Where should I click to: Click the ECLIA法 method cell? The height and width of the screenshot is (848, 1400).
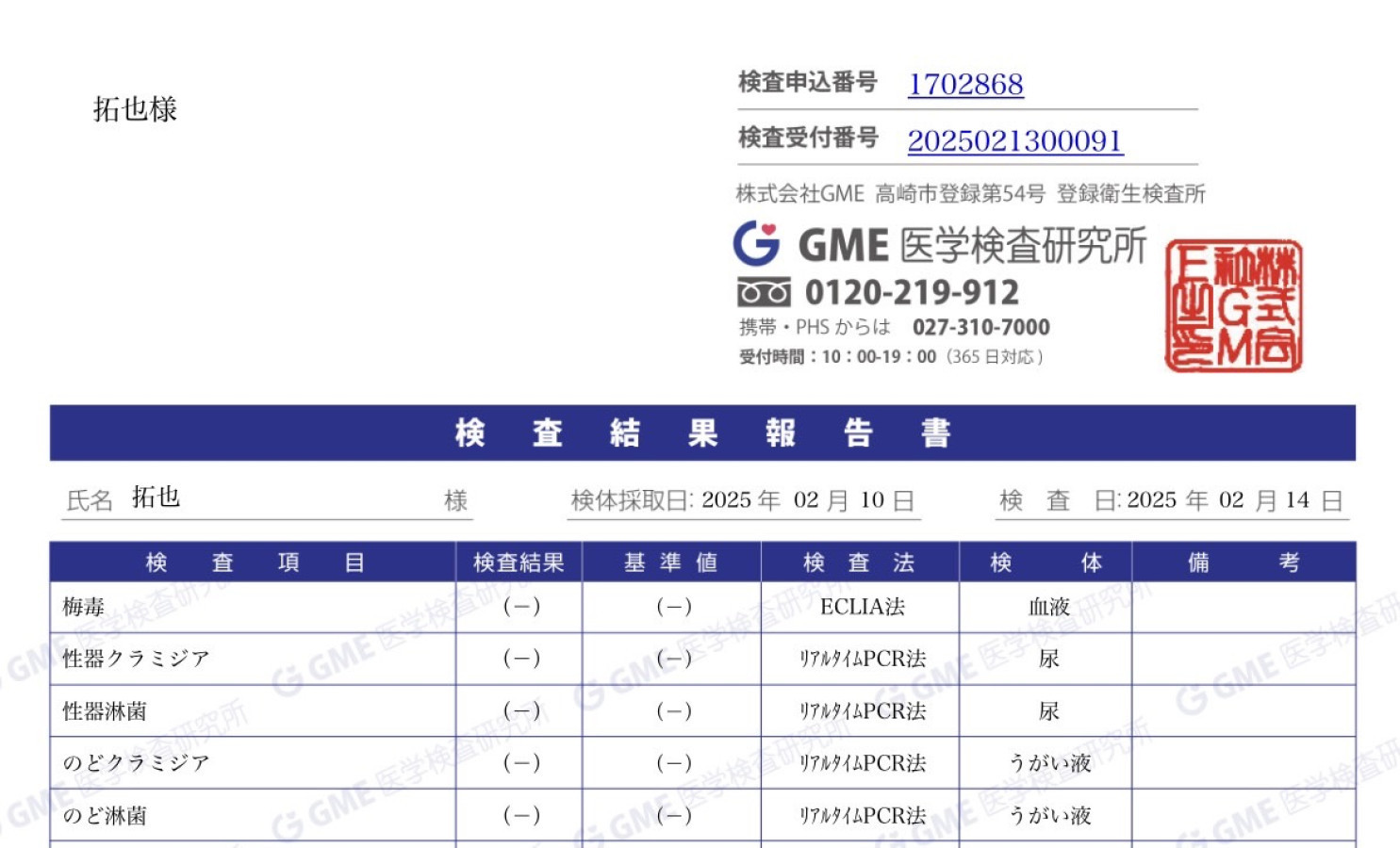(x=862, y=607)
